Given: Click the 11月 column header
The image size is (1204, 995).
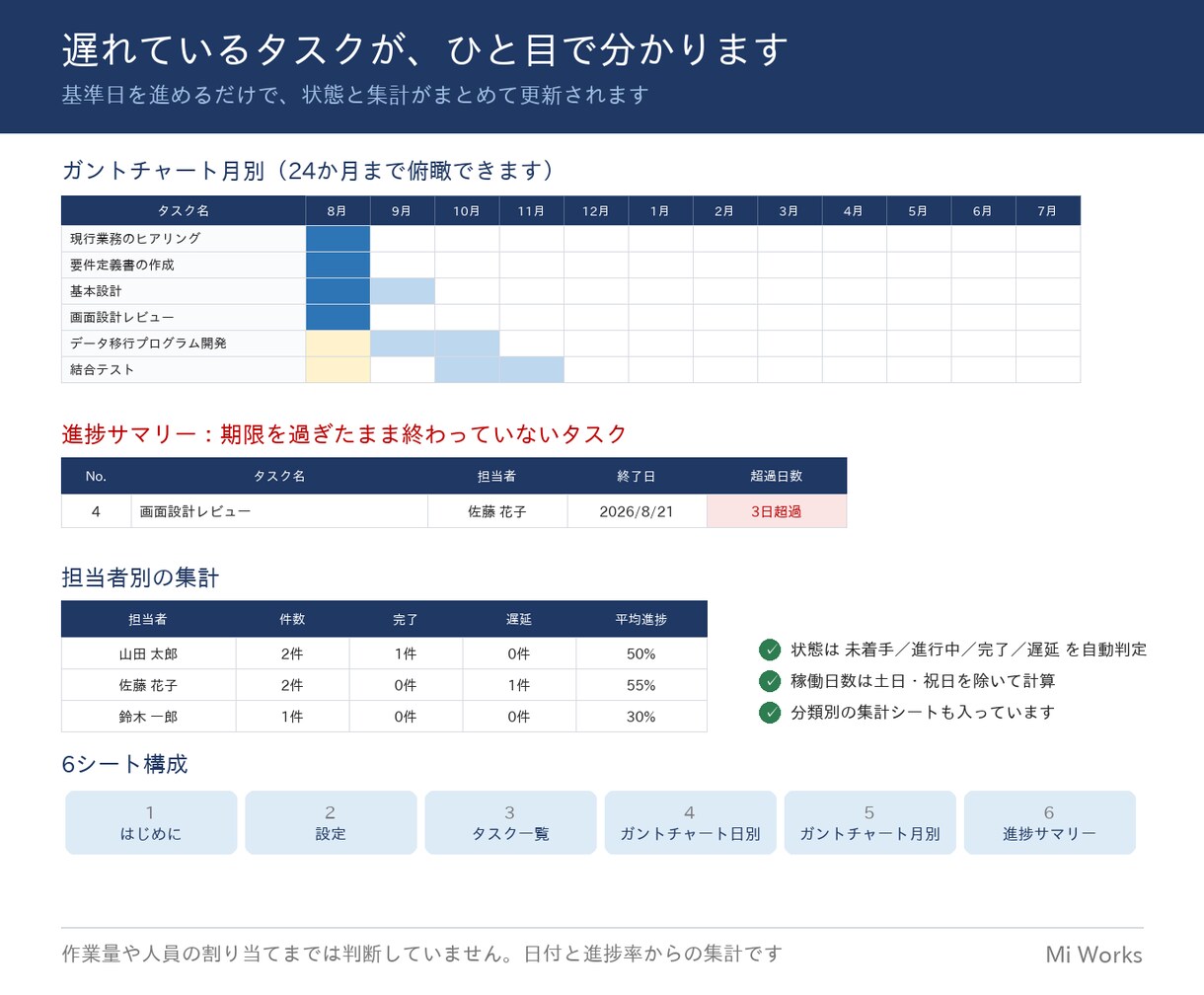Looking at the screenshot, I should 531,211.
